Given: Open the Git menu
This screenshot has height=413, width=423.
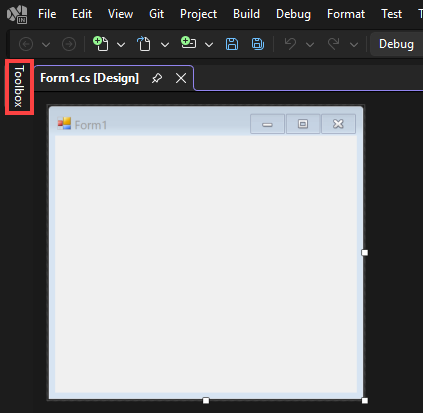Looking at the screenshot, I should (x=156, y=14).
